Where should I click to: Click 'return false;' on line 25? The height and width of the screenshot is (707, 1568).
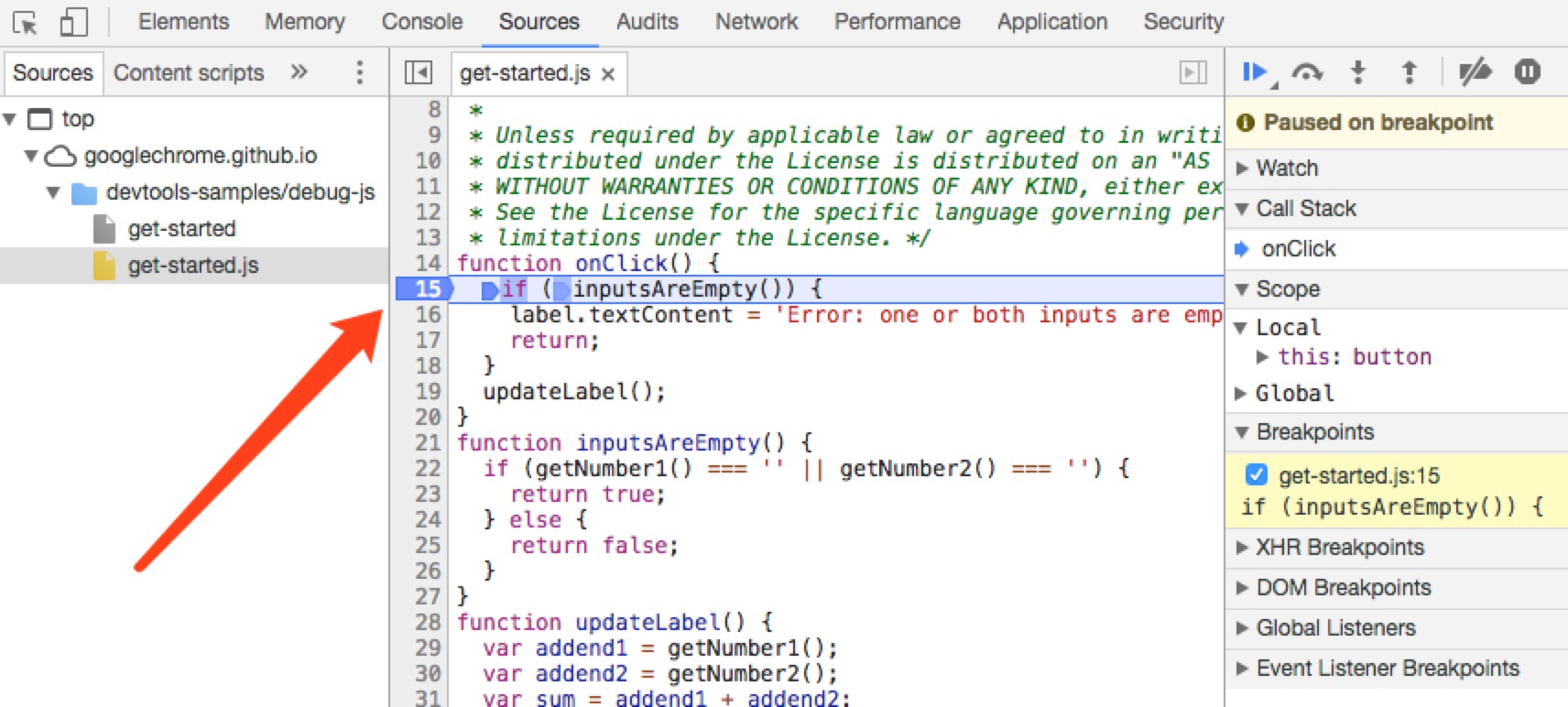coord(594,545)
